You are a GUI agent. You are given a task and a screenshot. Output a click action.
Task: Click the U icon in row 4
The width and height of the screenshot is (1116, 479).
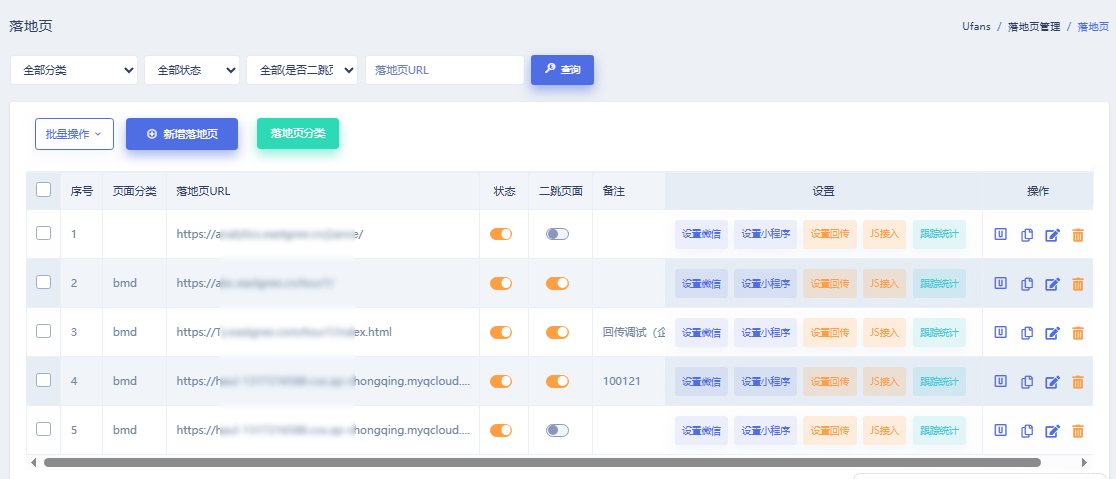1000,381
